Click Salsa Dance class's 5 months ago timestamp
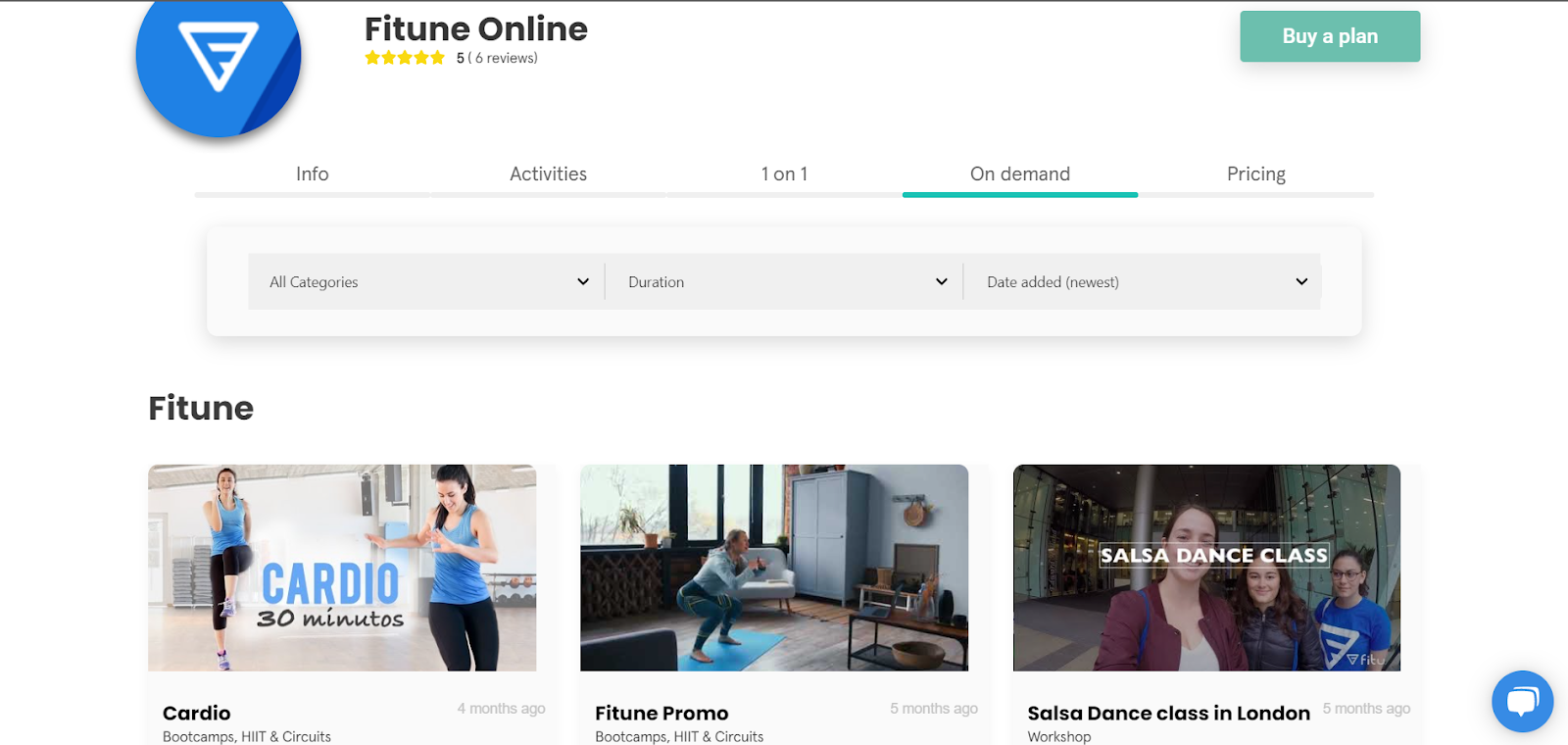The width and height of the screenshot is (1568, 745). (x=1366, y=709)
